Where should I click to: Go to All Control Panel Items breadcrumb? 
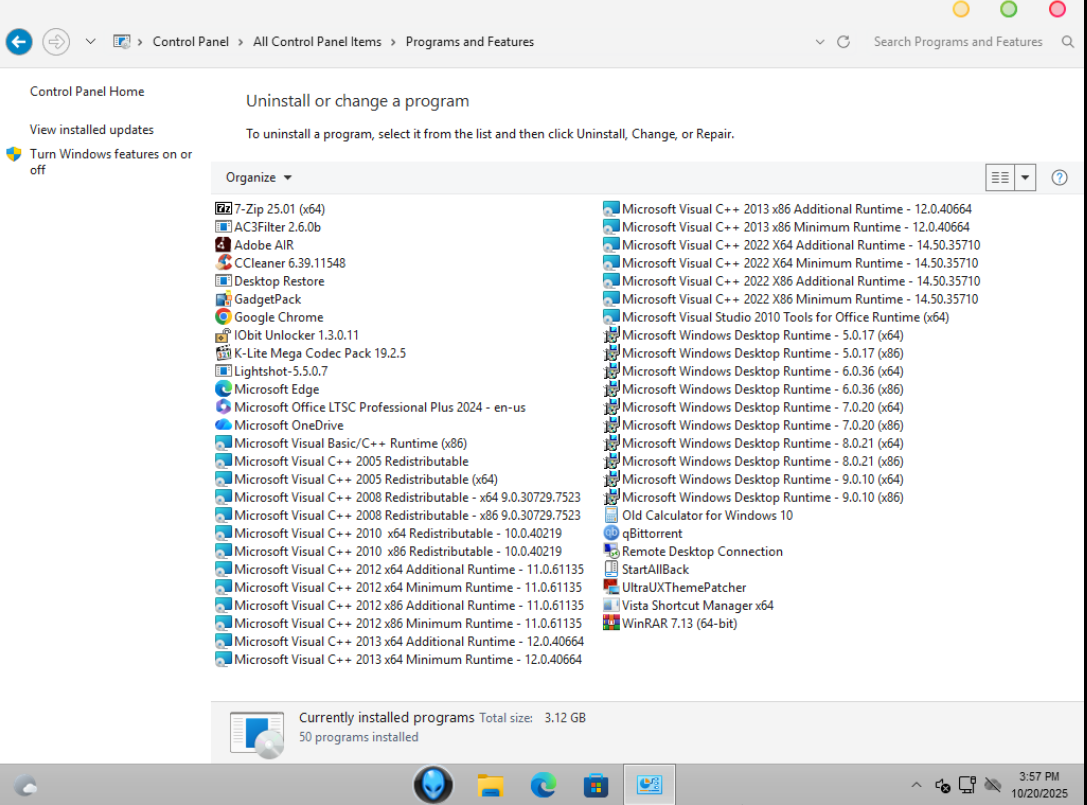(x=317, y=42)
